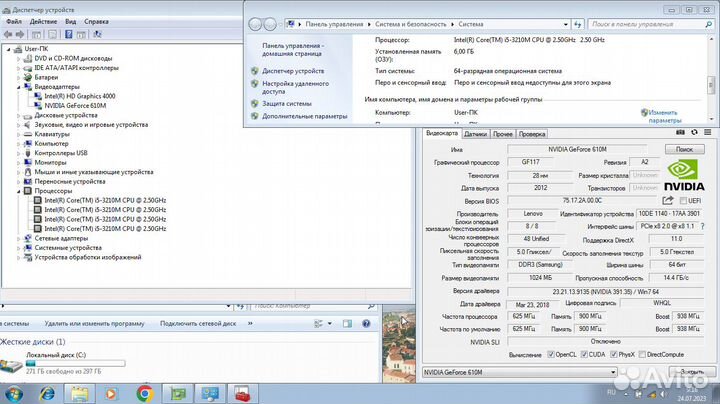Viewport: 720px width, 404px height.
Task: Open Windows Media Player from taskbar
Action: 111,394
